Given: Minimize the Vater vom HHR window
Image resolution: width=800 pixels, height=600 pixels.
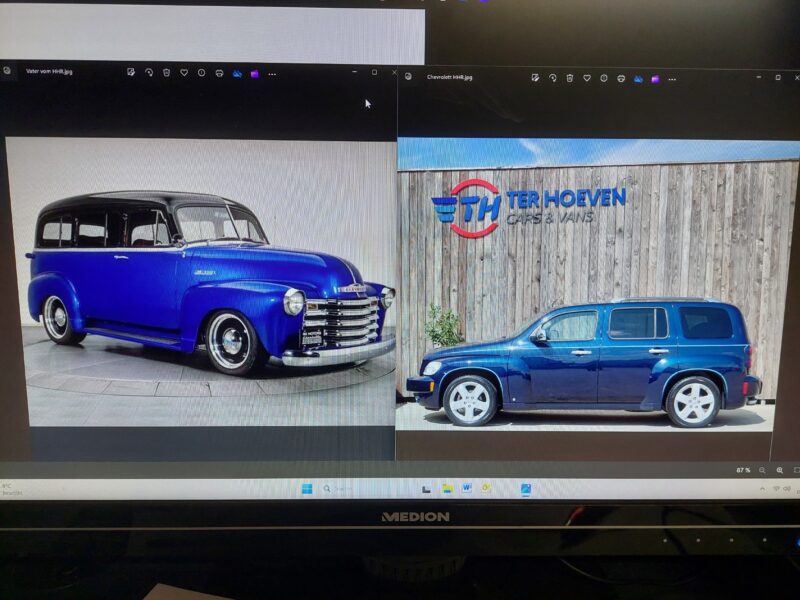Looking at the screenshot, I should pos(355,72).
